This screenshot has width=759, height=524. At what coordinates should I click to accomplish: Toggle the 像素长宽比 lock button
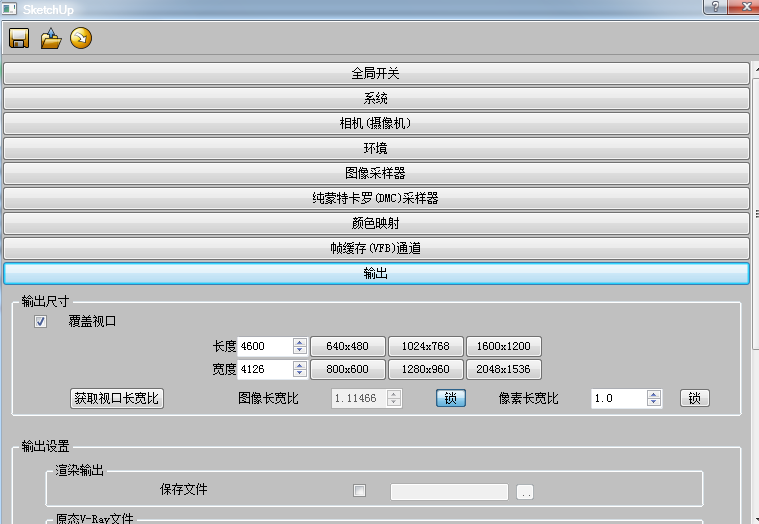coord(695,398)
